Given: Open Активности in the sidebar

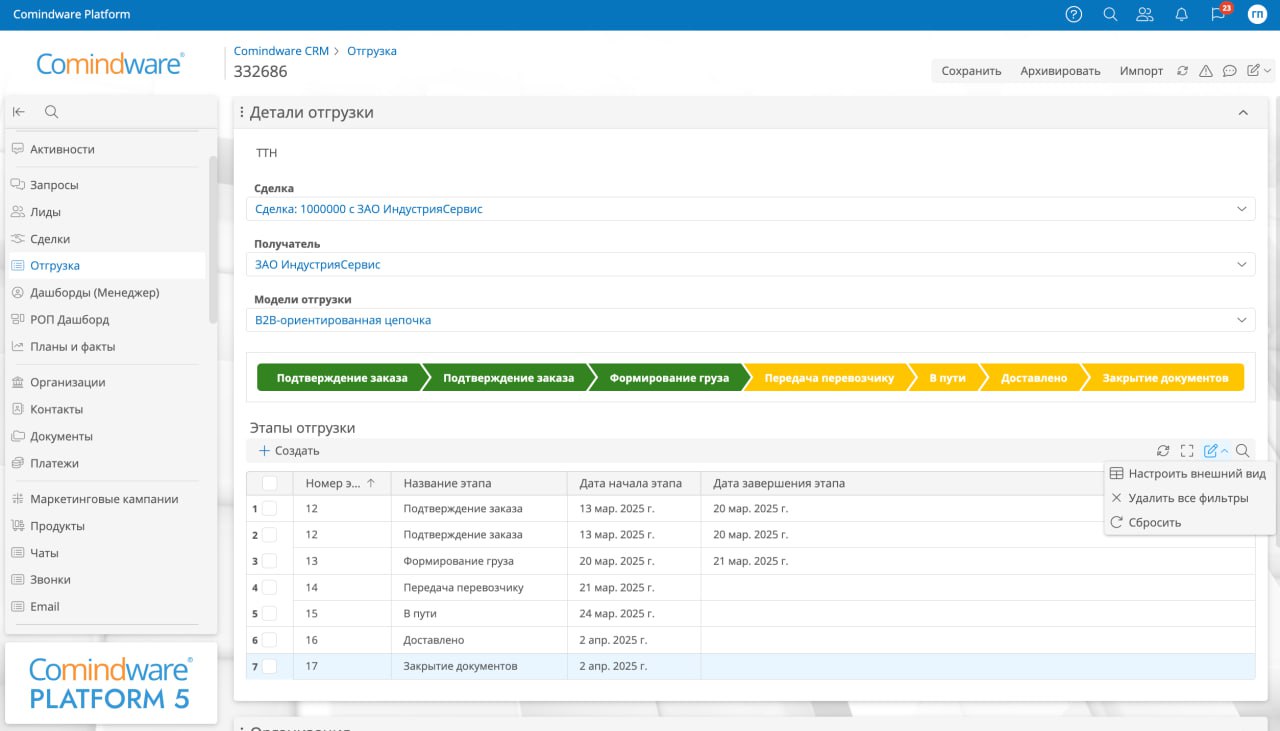Looking at the screenshot, I should coord(62,149).
